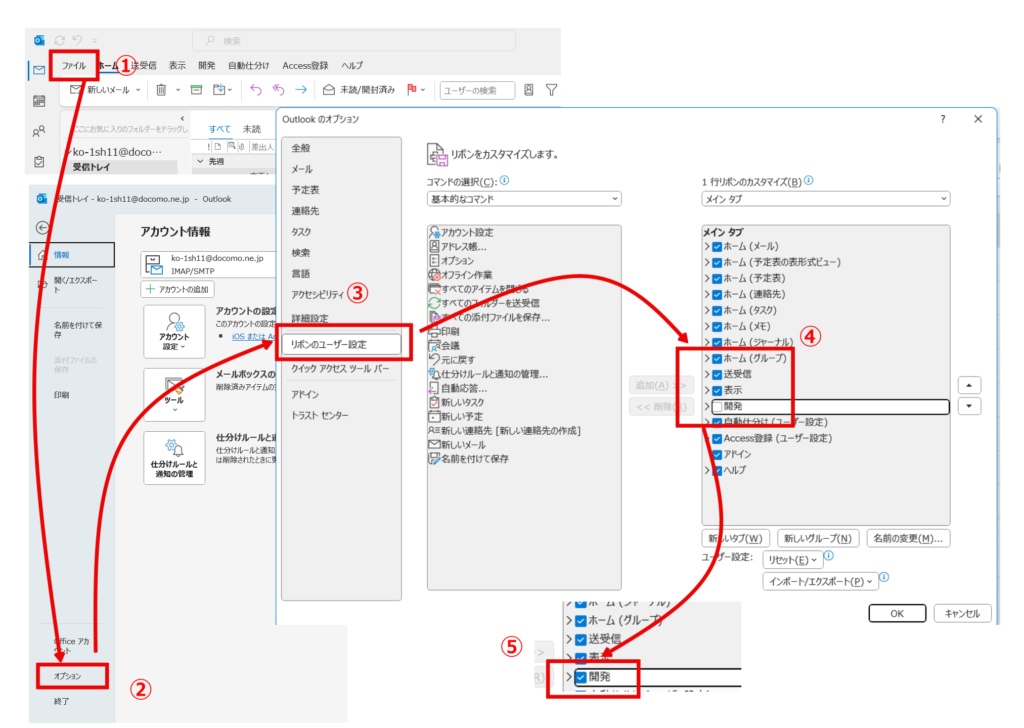Open the メイン タブ ribbon dropdown

pos(825,199)
